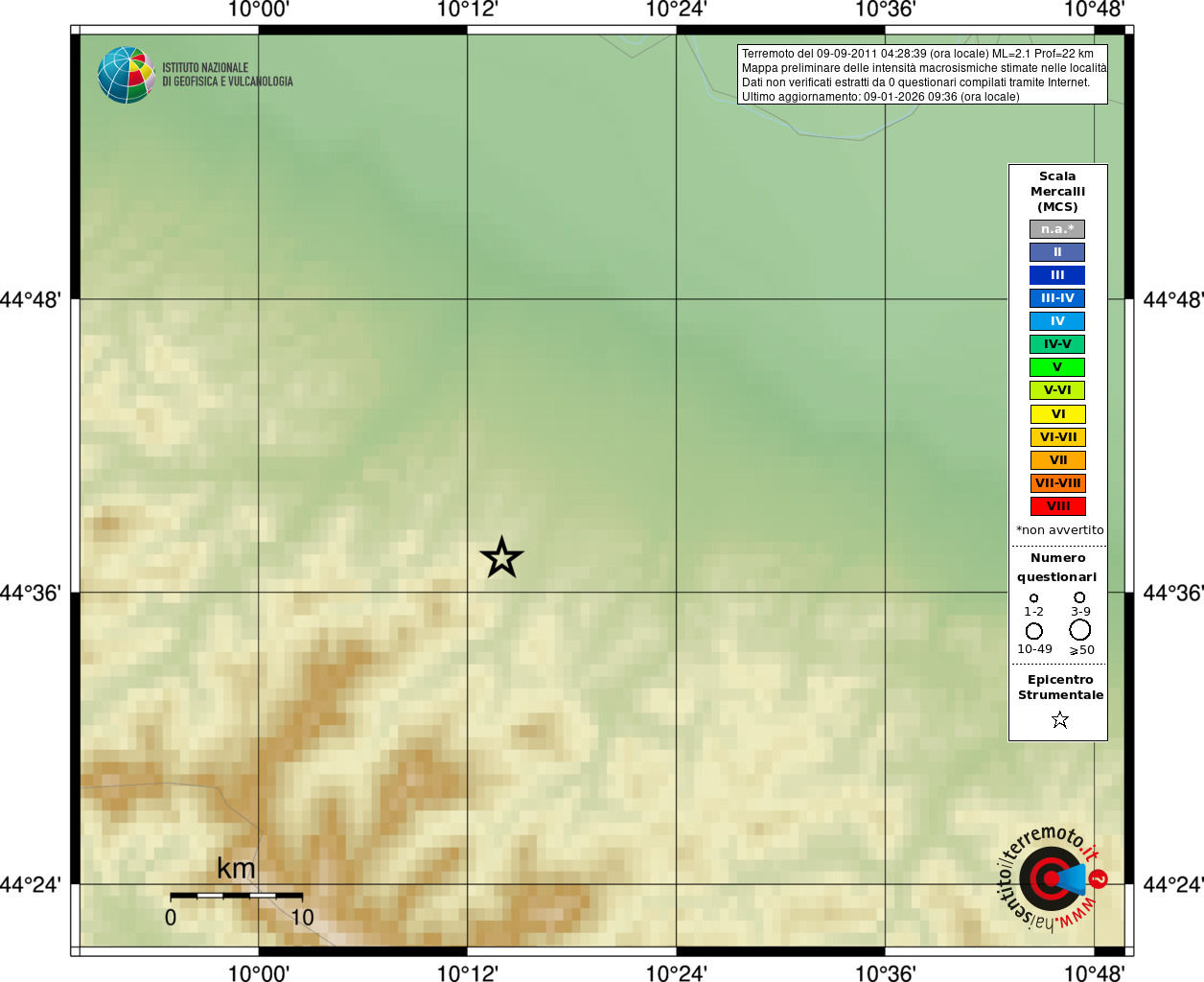This screenshot has width=1204, height=982.
Task: Select the intensity II legend swatch
Action: click(1057, 252)
